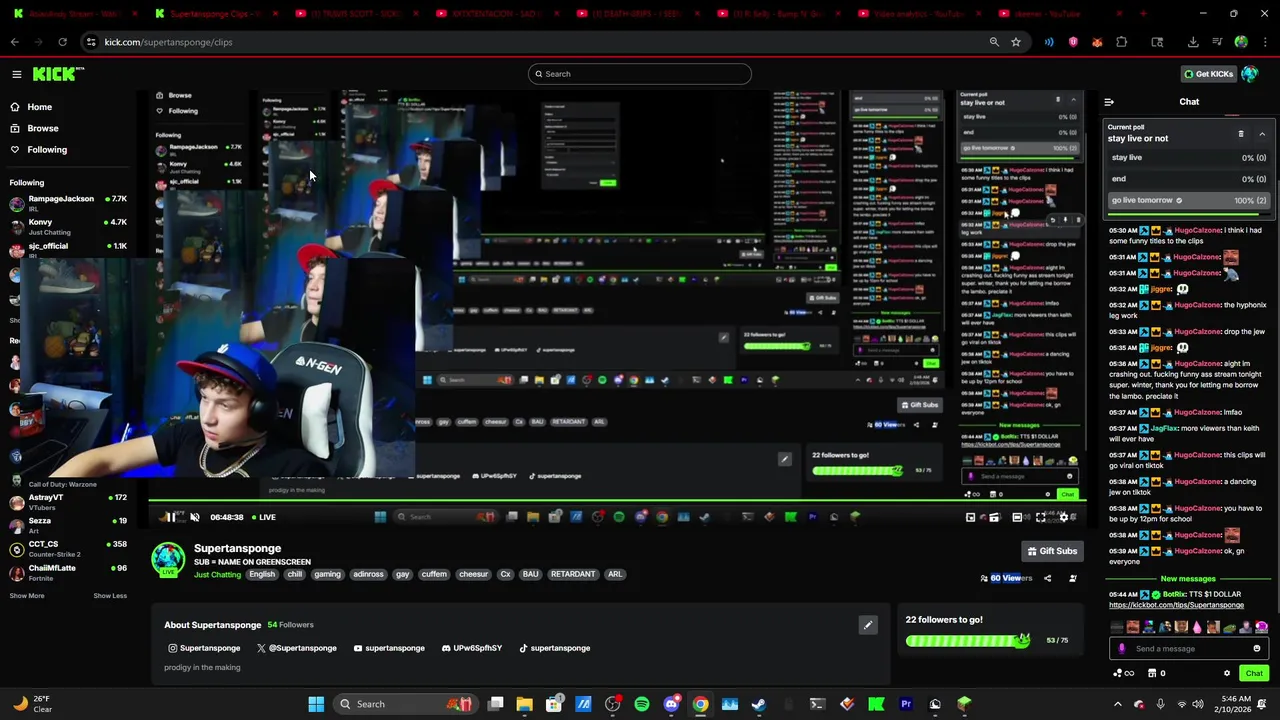1280x720 pixels.
Task: Open the Home page in the Kick sidebar
Action: [31, 107]
